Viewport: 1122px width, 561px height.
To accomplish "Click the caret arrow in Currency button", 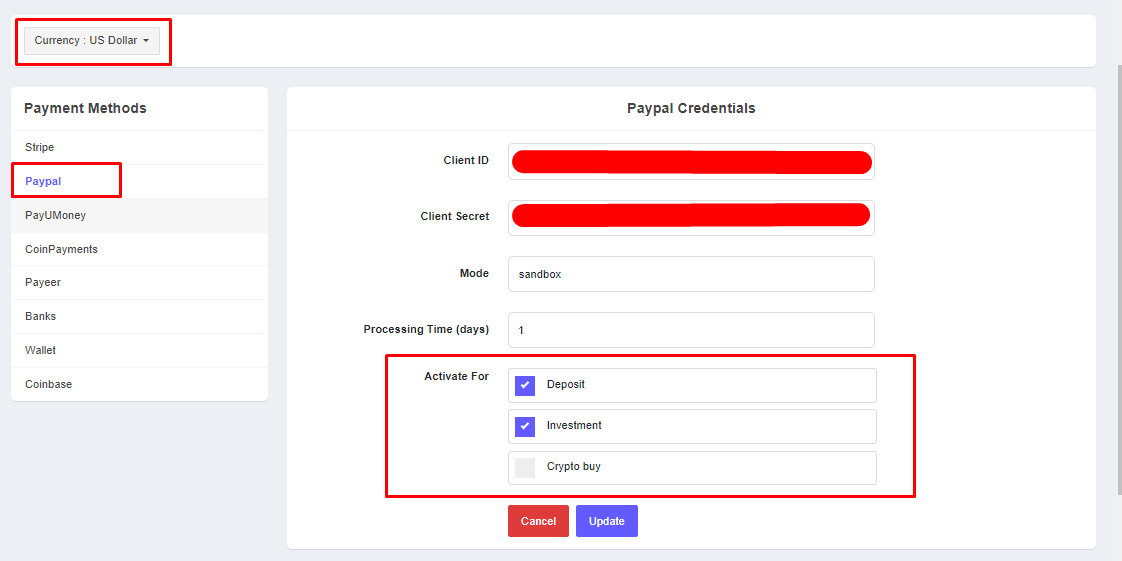I will 146,41.
